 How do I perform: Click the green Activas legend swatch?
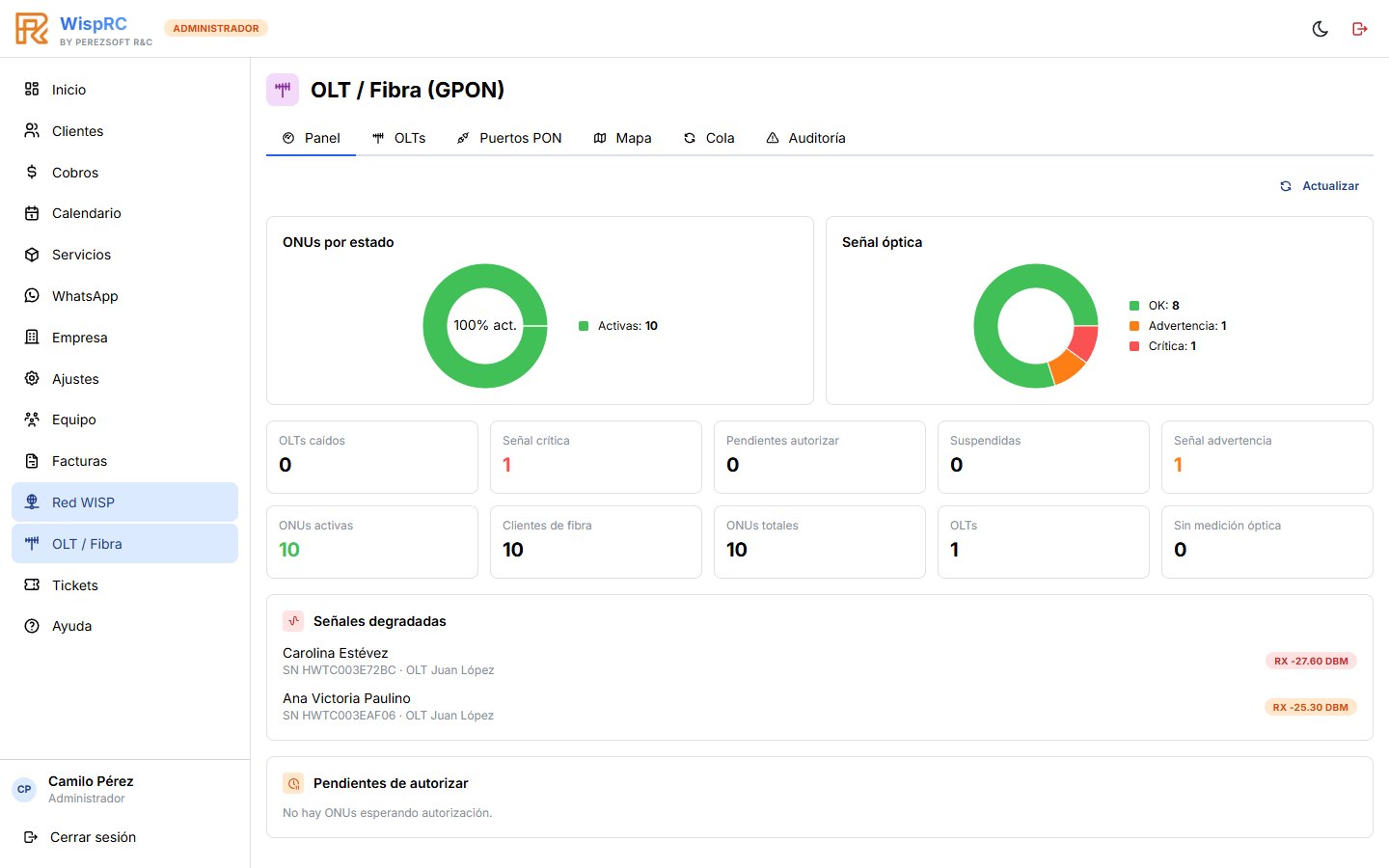tap(584, 326)
